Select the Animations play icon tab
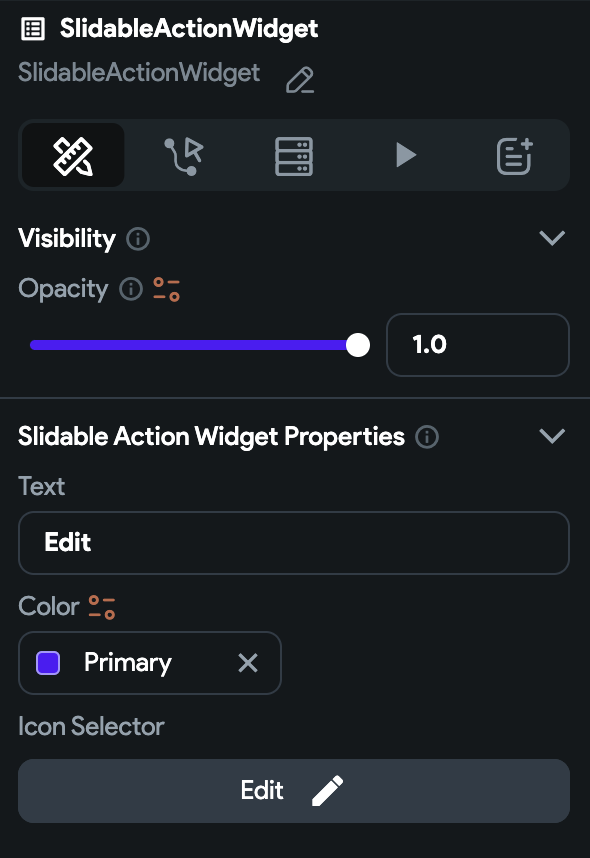The width and height of the screenshot is (590, 858). pyautogui.click(x=405, y=155)
